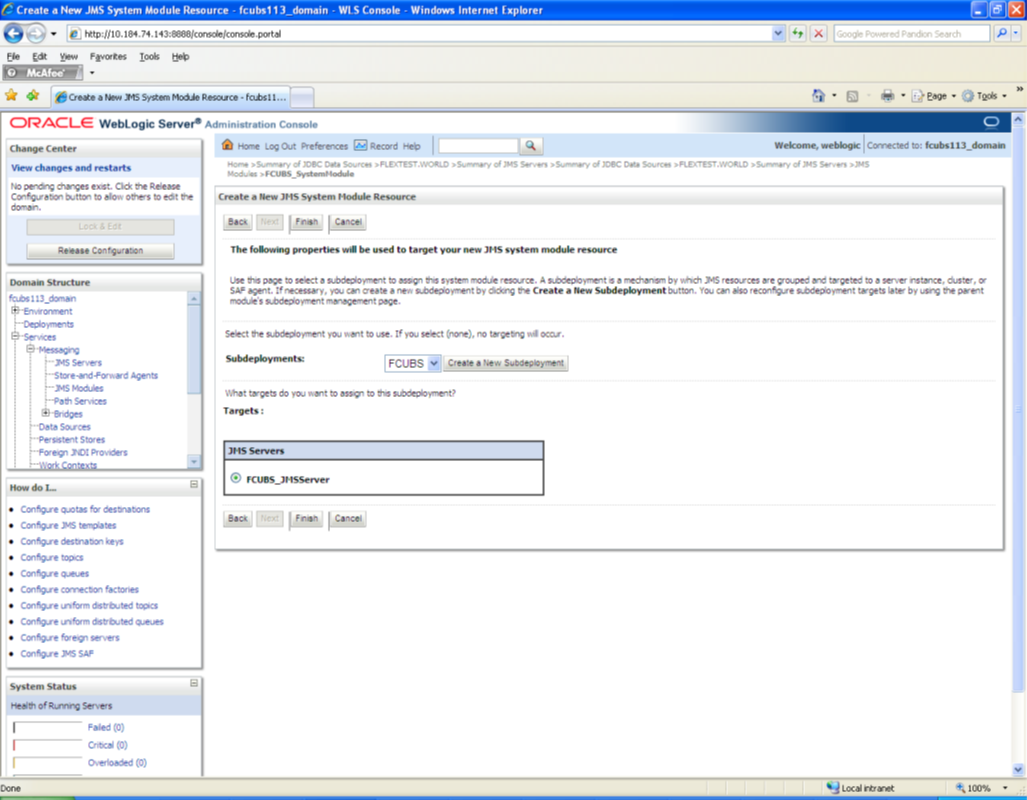Select the FCUBS_JMSServer radio button

[236, 478]
